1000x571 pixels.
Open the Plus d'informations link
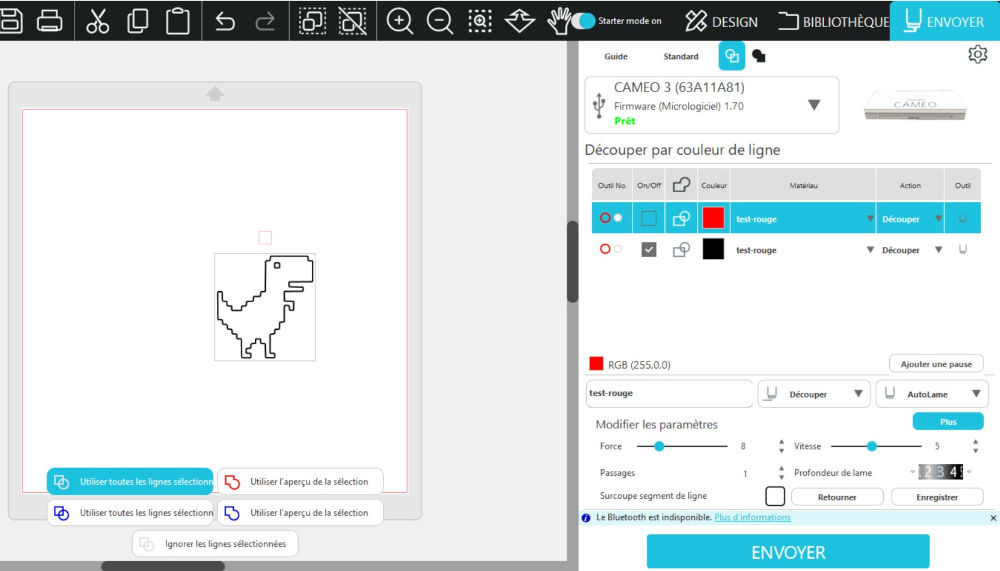pyautogui.click(x=752, y=517)
